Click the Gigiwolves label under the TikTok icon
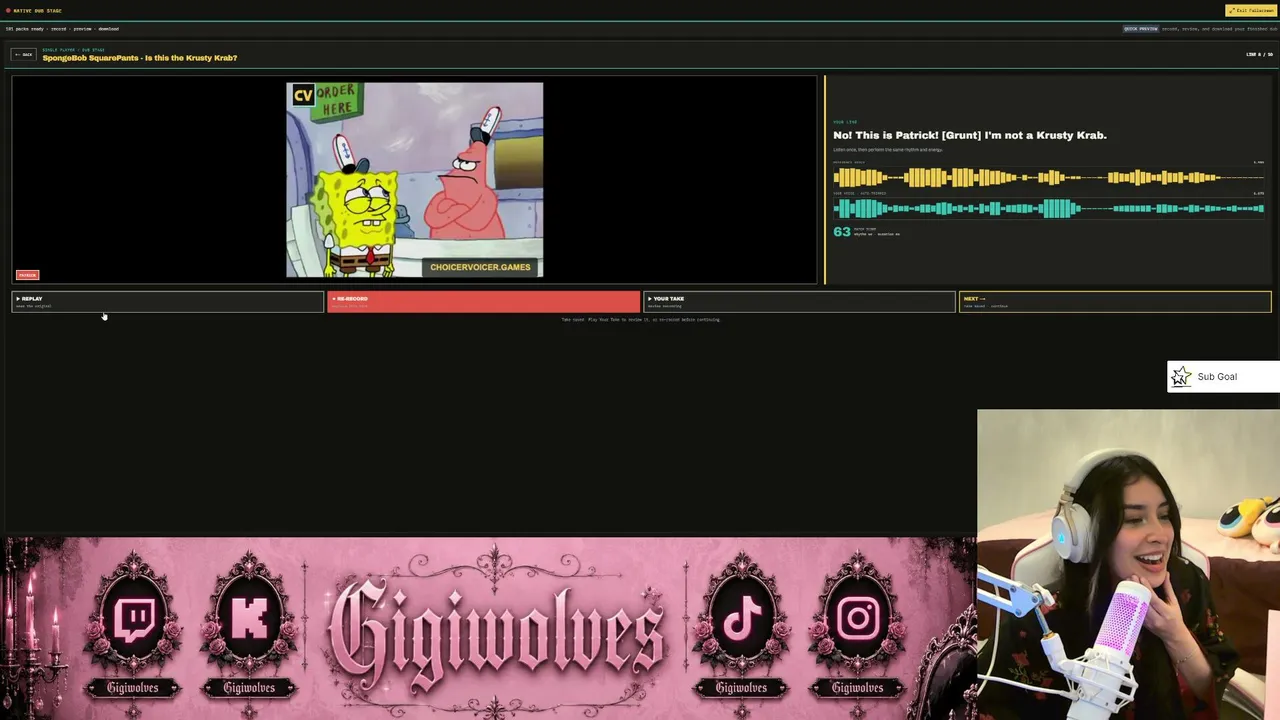 (x=741, y=688)
